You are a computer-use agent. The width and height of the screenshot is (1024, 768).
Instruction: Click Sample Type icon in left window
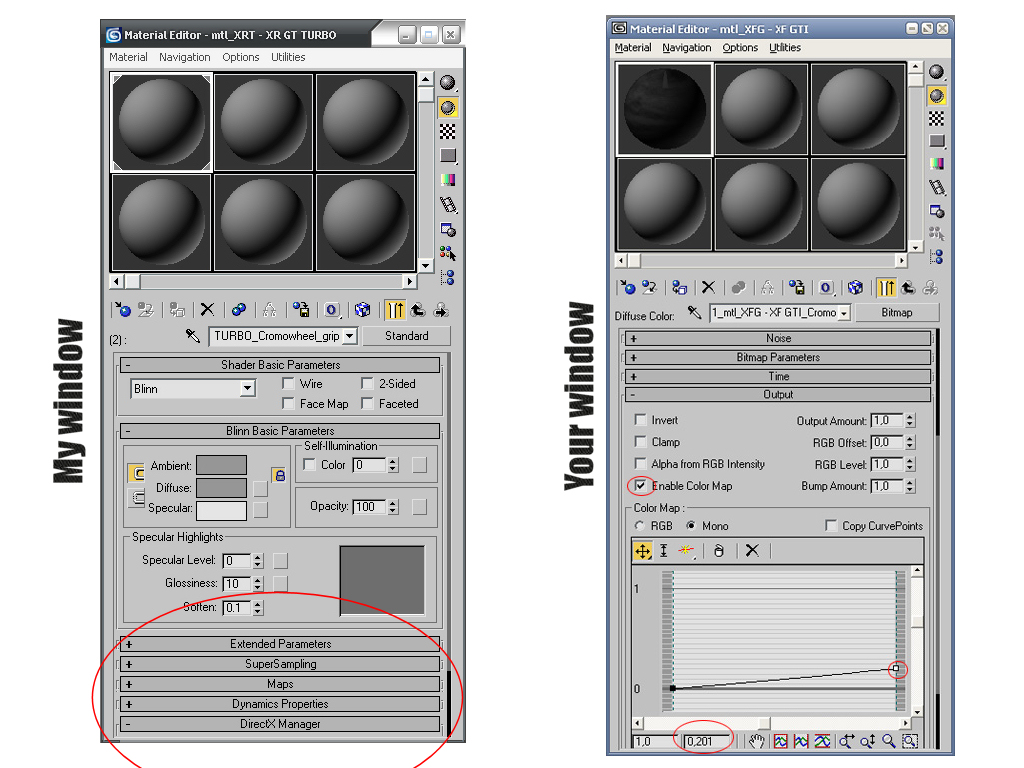[447, 83]
